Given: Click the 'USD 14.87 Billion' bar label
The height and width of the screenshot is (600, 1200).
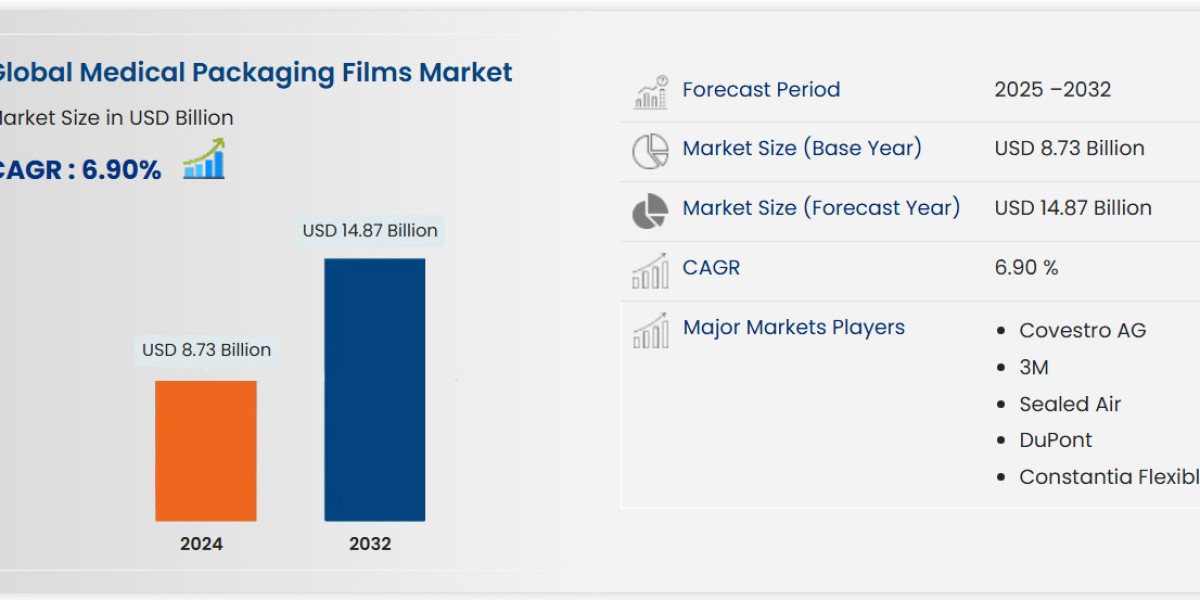Looking at the screenshot, I should 370,231.
